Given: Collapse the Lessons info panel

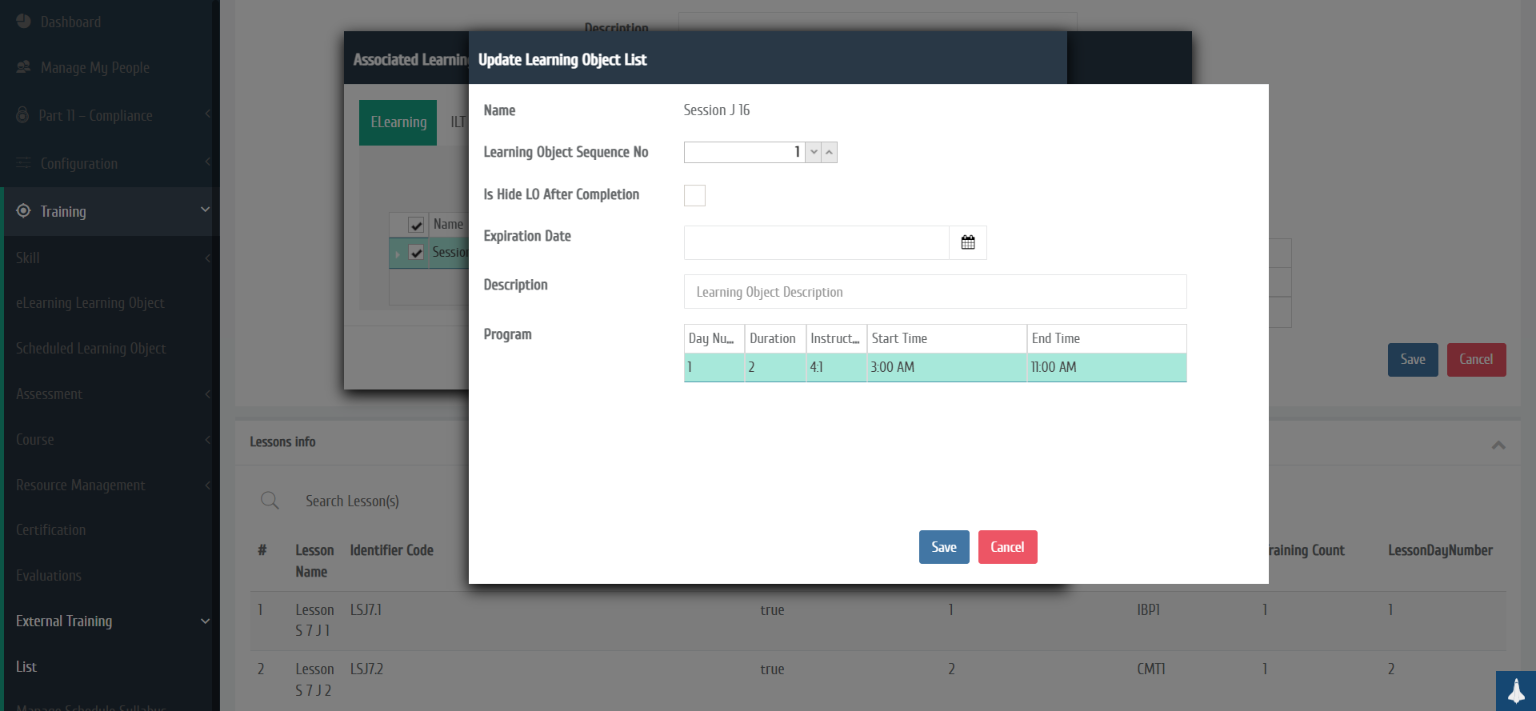Looking at the screenshot, I should coord(1498,444).
